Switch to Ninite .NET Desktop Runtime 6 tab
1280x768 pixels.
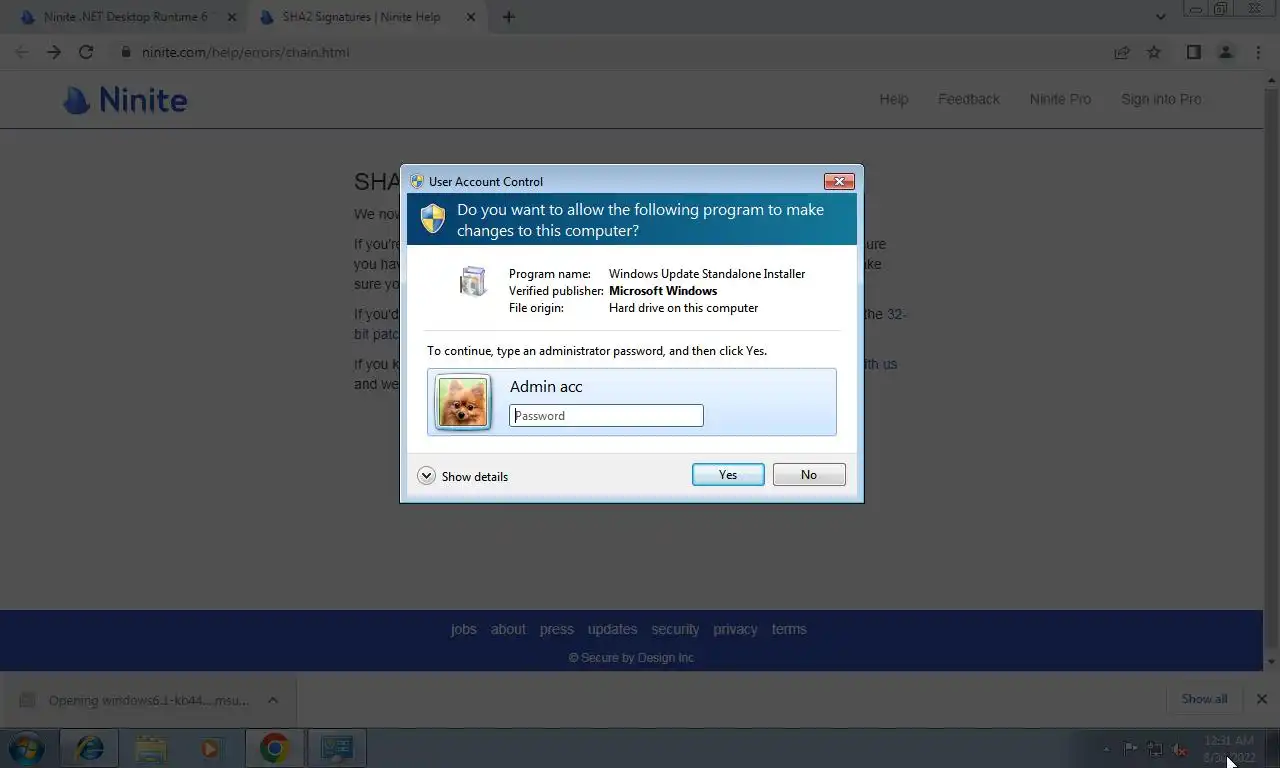[x=126, y=17]
